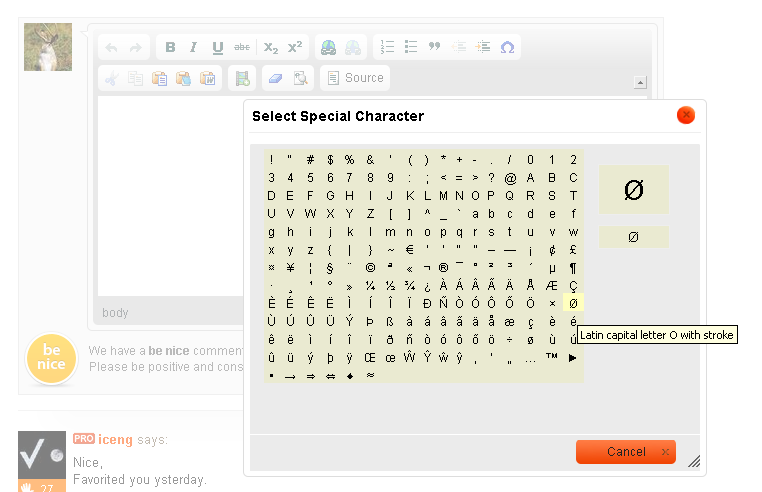Screen dimensions: 762x492
Task: Click the insert link globe icon
Action: [328, 47]
